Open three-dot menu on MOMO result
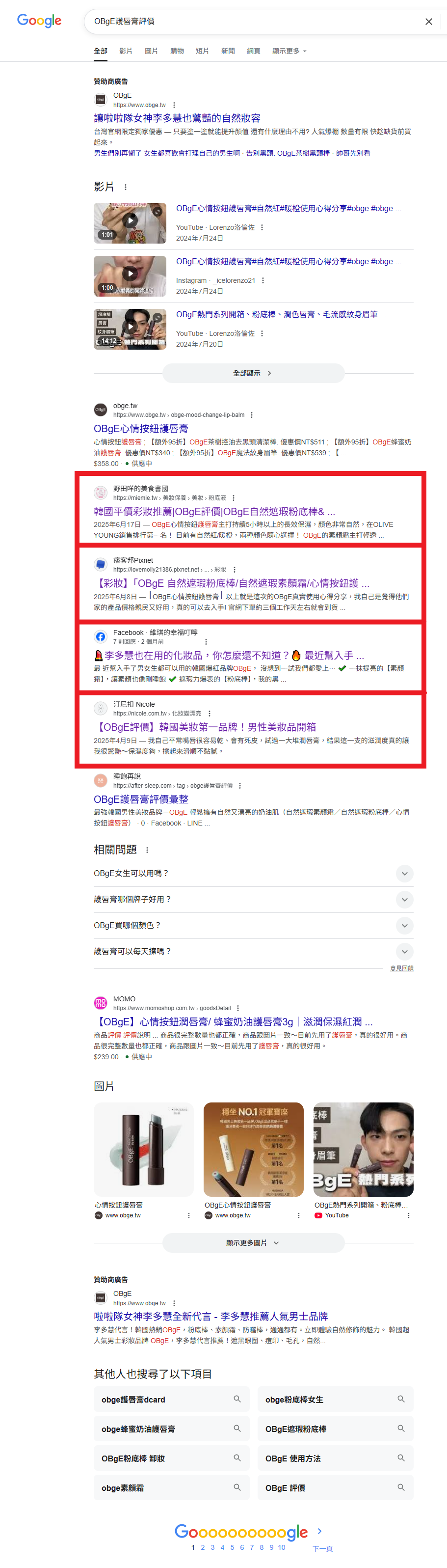The height and width of the screenshot is (1568, 447). coord(238,1008)
